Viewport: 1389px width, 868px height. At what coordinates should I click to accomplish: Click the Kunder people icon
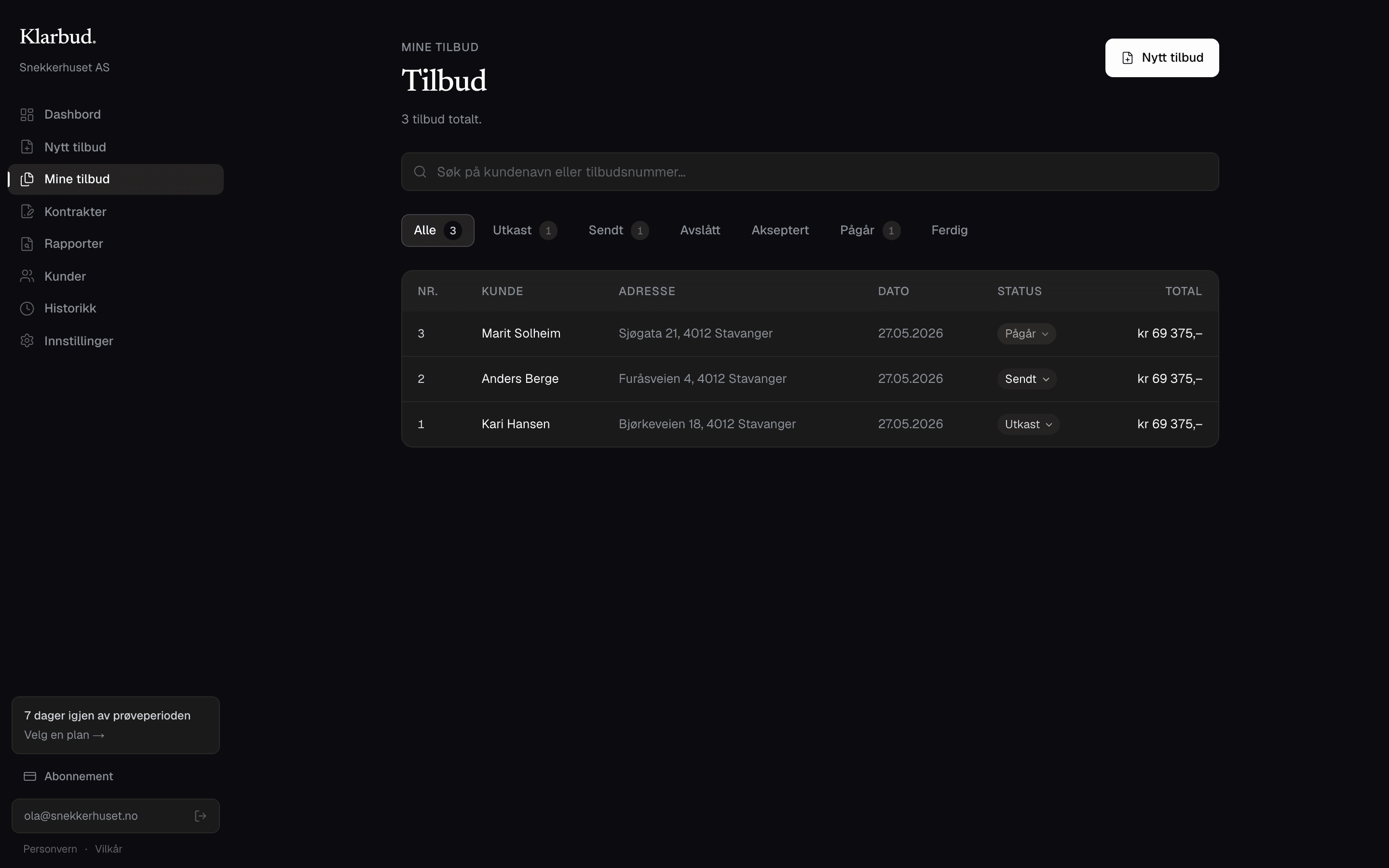pos(27,276)
